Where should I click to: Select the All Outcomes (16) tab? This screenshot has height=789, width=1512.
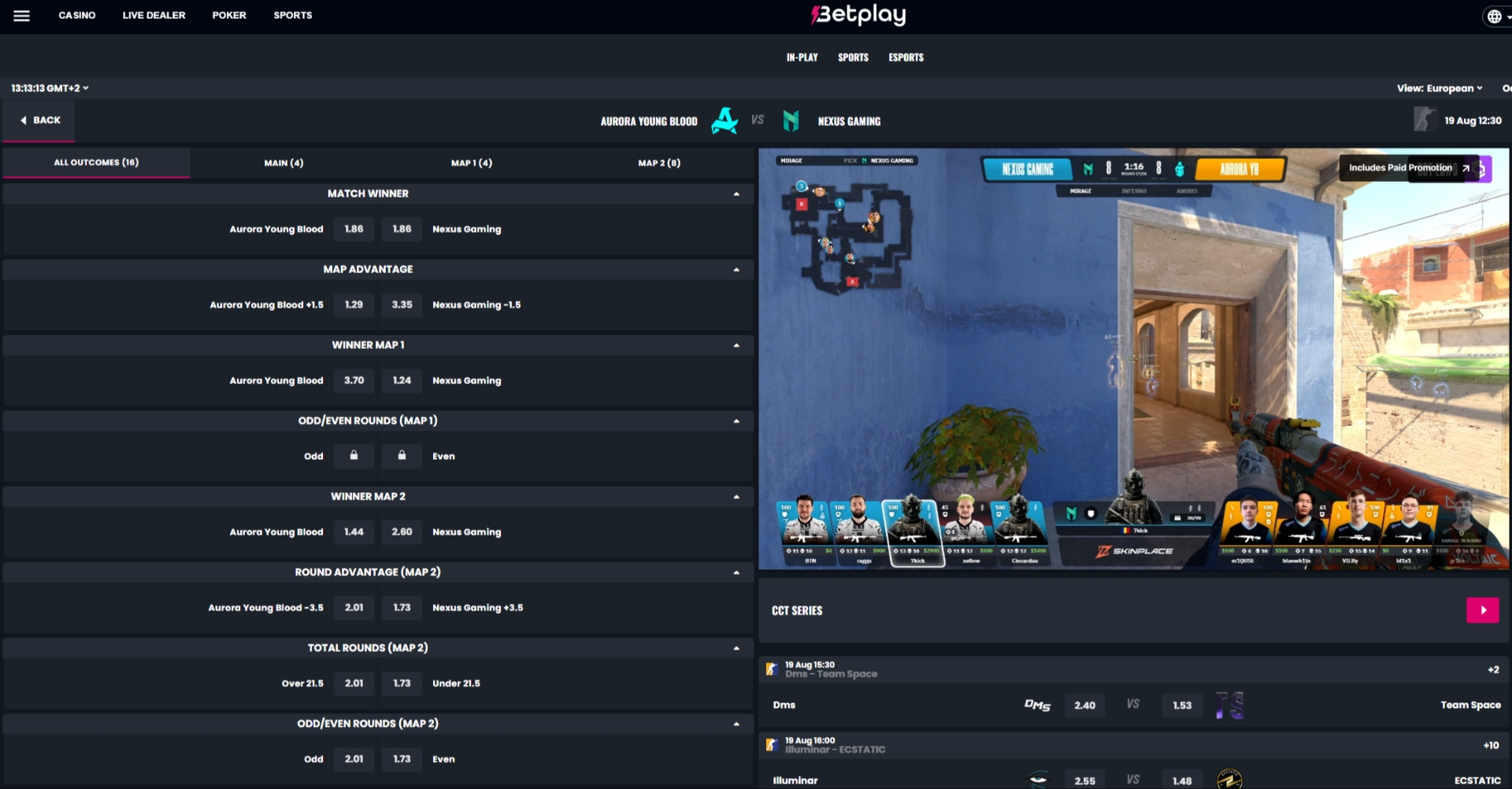pos(96,162)
